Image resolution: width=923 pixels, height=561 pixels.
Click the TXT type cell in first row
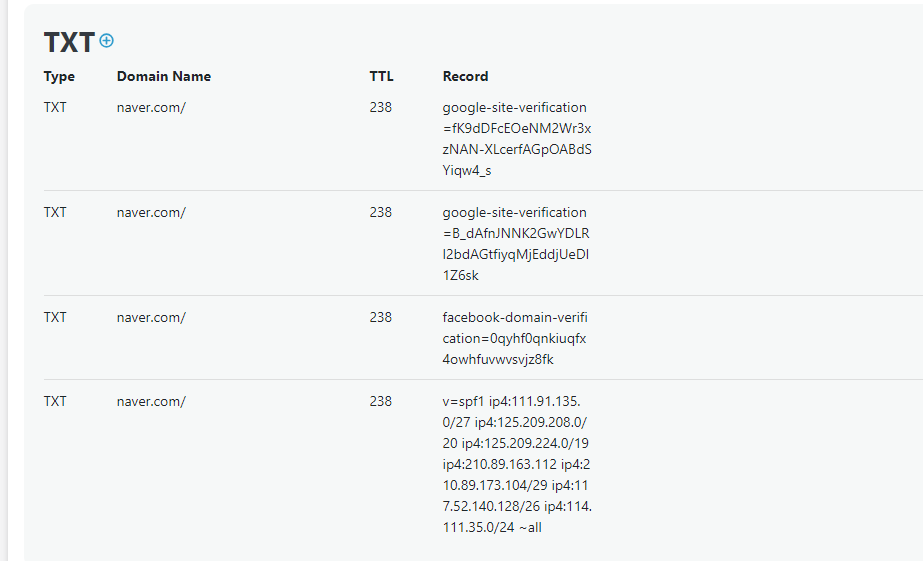55,108
